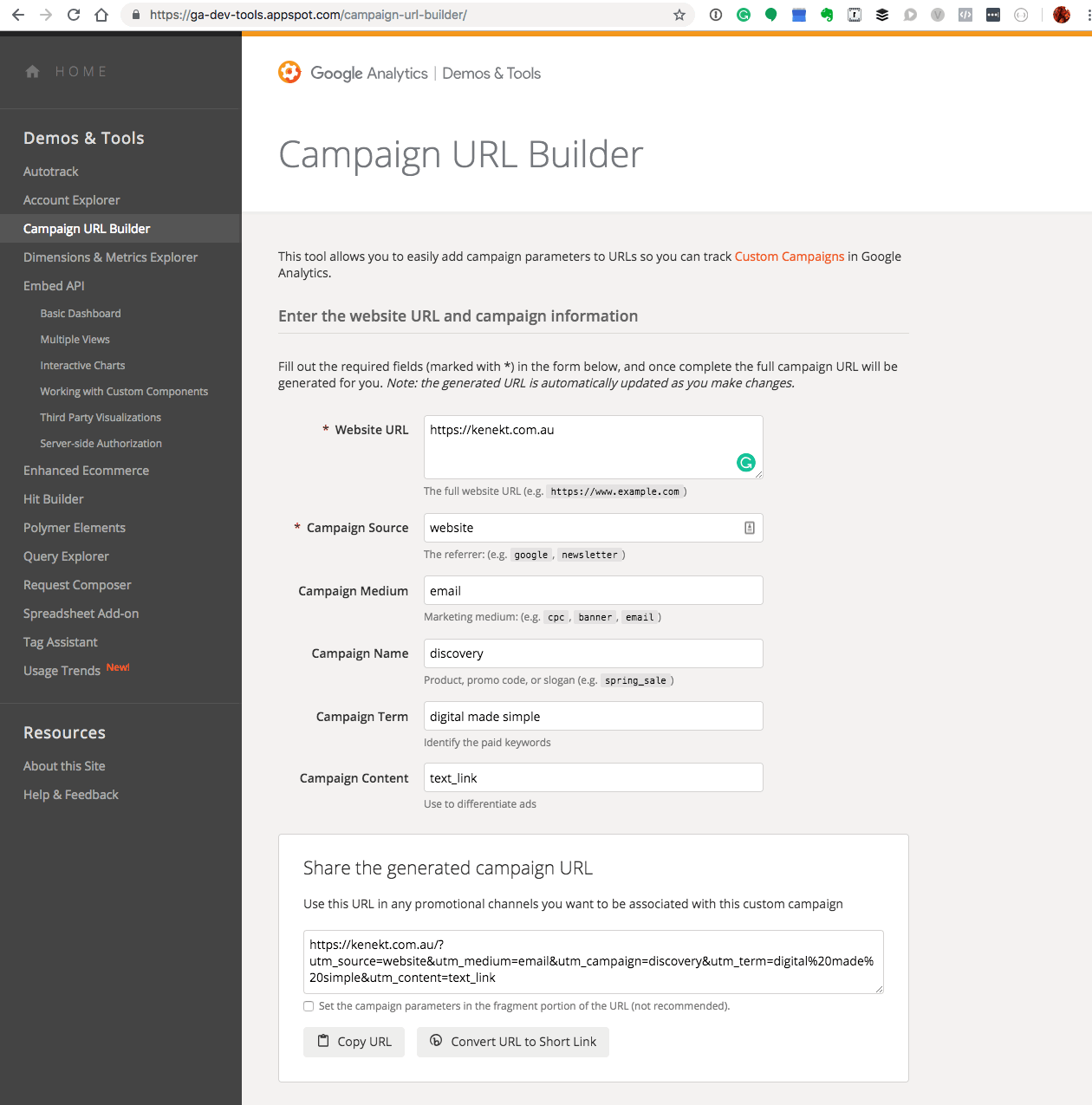Click the Campaign Term input field
This screenshot has width=1092, height=1105.
[594, 716]
